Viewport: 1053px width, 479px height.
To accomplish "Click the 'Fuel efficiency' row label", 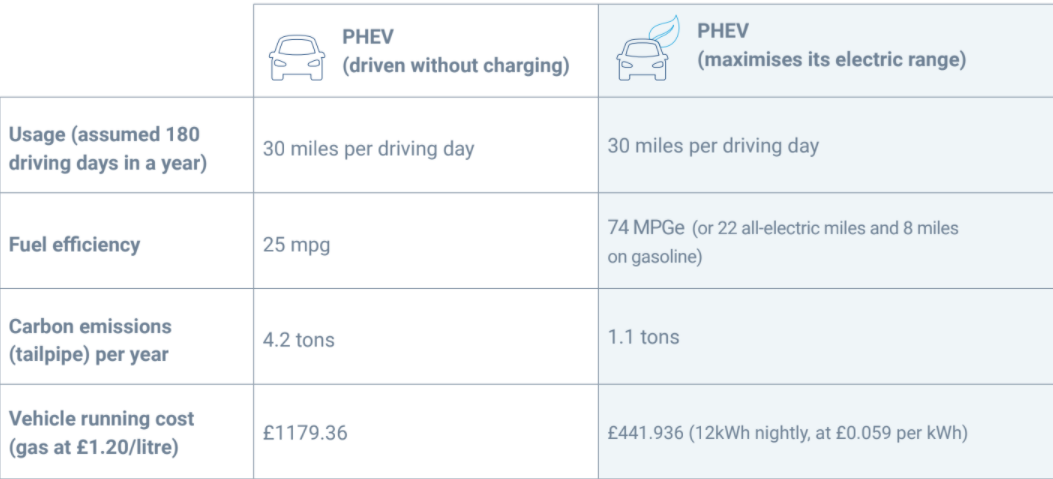I will pos(73,245).
